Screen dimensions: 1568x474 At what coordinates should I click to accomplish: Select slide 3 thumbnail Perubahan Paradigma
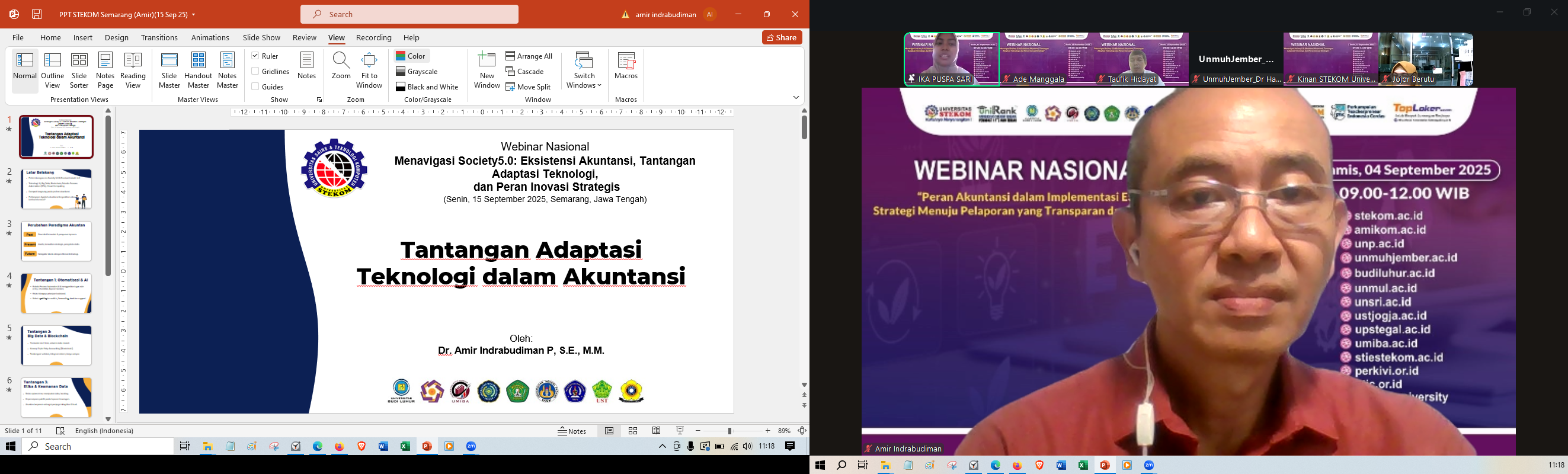(x=57, y=242)
